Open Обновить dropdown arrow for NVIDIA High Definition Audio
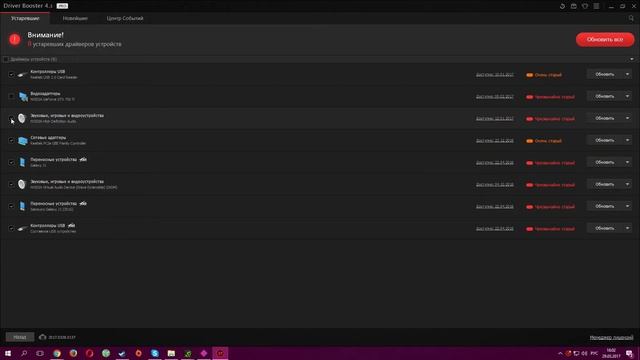 [627, 118]
